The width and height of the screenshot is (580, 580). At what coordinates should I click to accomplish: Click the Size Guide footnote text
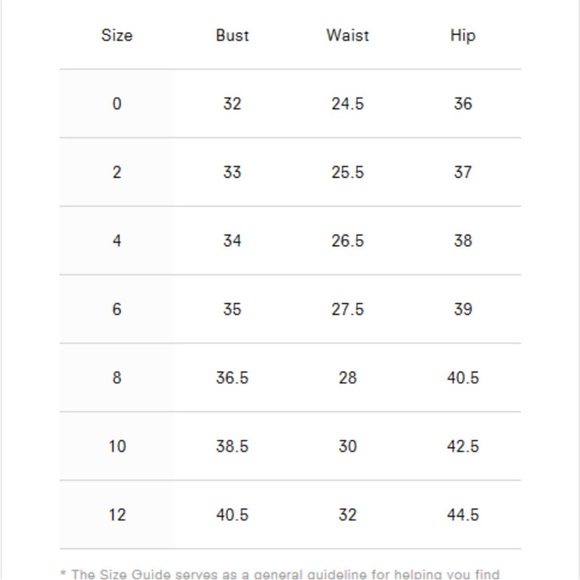coord(280,574)
